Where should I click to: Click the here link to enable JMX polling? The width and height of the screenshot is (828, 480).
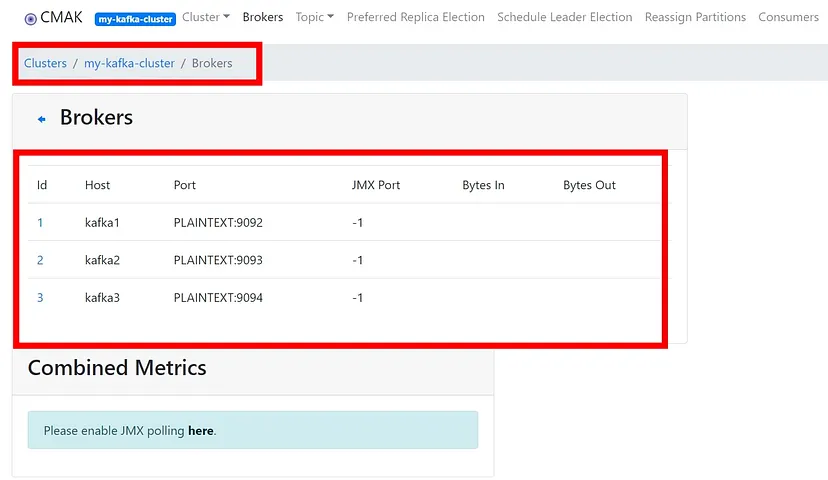tap(201, 430)
